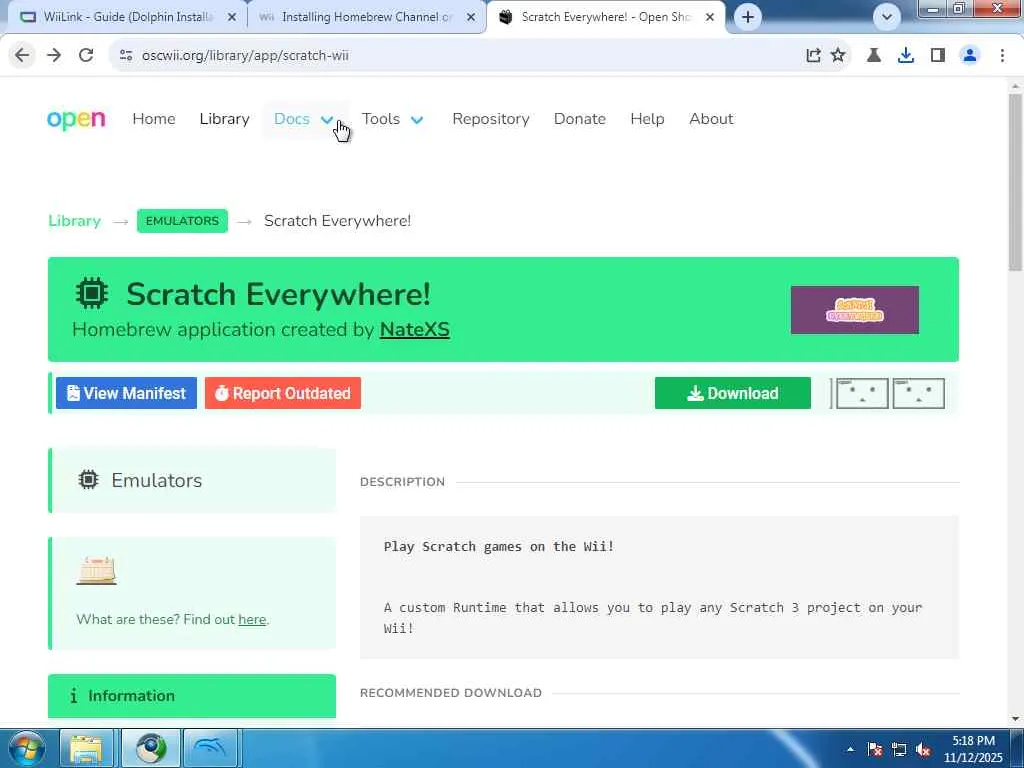Open the Emulators category card

point(192,480)
